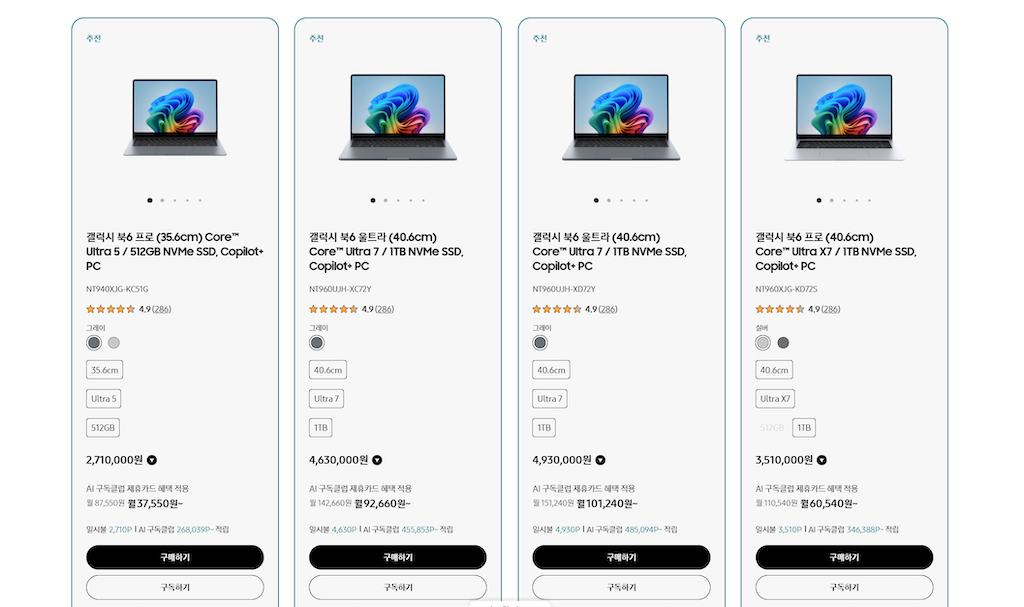This screenshot has height=607, width=1024.
Task: Expand price details for 2,710,000원 laptop
Action: click(152, 461)
